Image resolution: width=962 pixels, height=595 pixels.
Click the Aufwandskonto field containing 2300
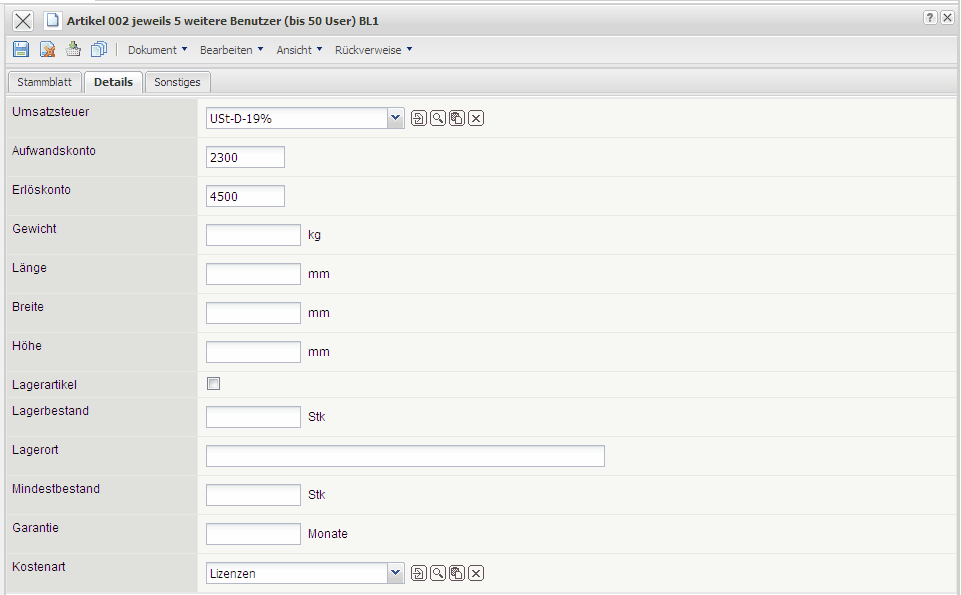pos(245,157)
